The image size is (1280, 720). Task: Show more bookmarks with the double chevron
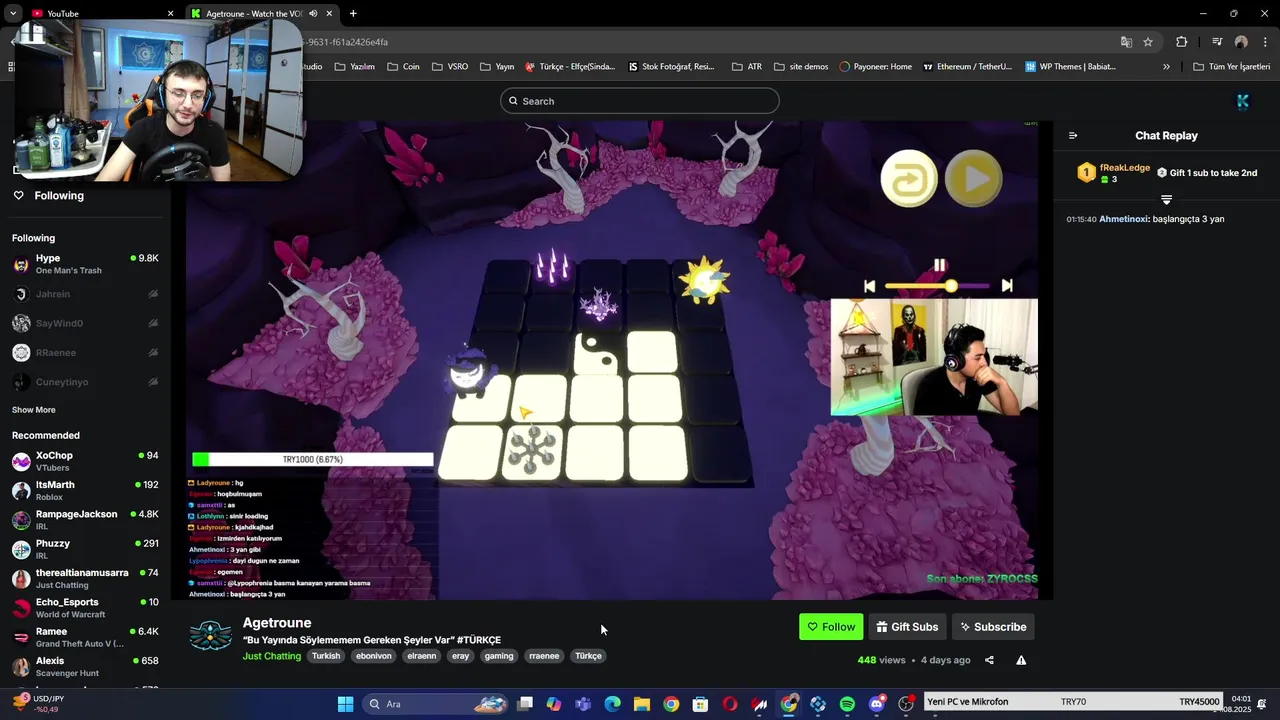1166,67
